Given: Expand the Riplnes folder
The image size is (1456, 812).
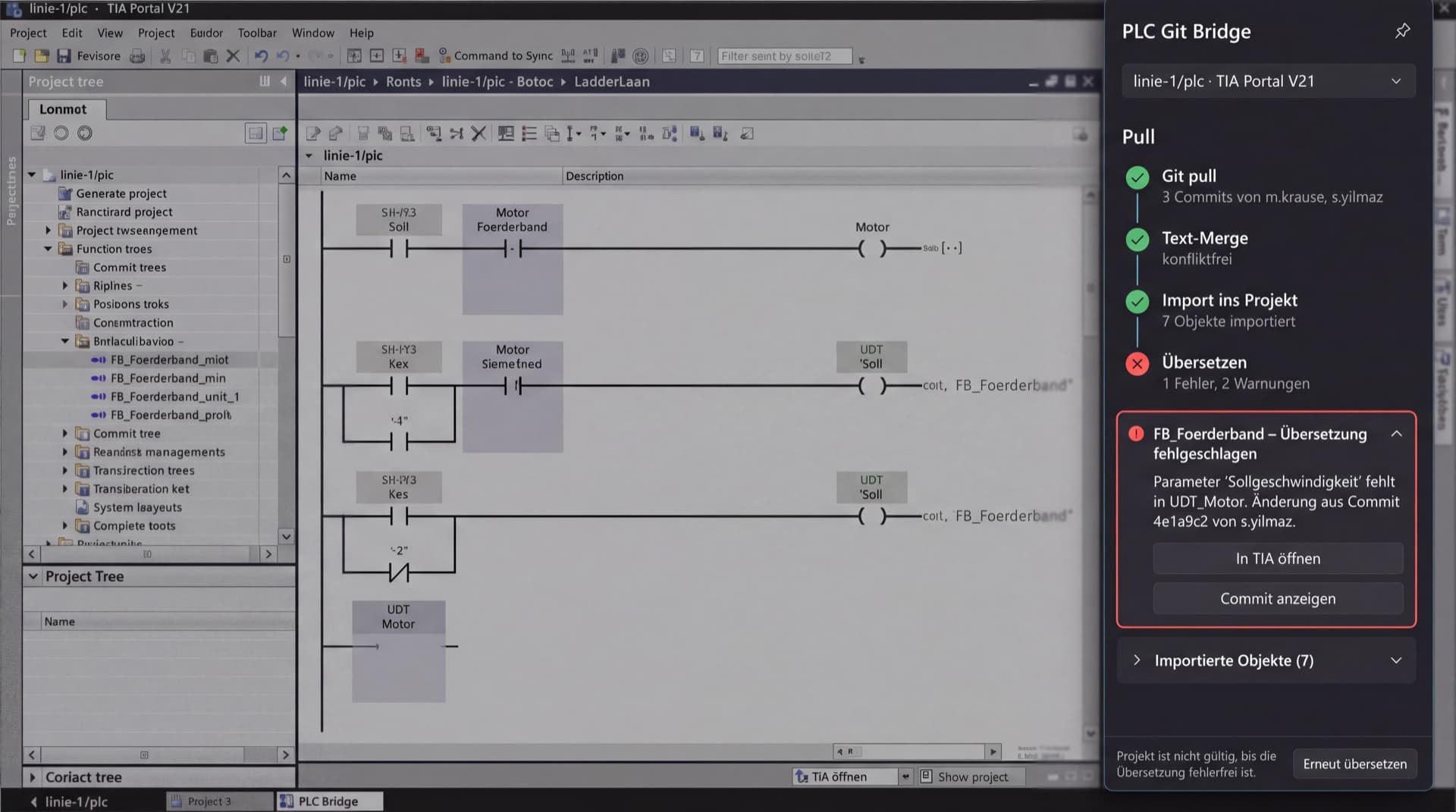Looking at the screenshot, I should [x=65, y=286].
